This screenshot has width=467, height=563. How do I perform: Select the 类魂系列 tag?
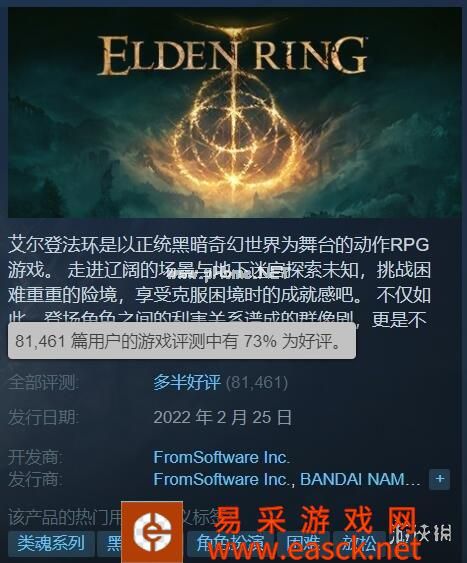(51, 543)
